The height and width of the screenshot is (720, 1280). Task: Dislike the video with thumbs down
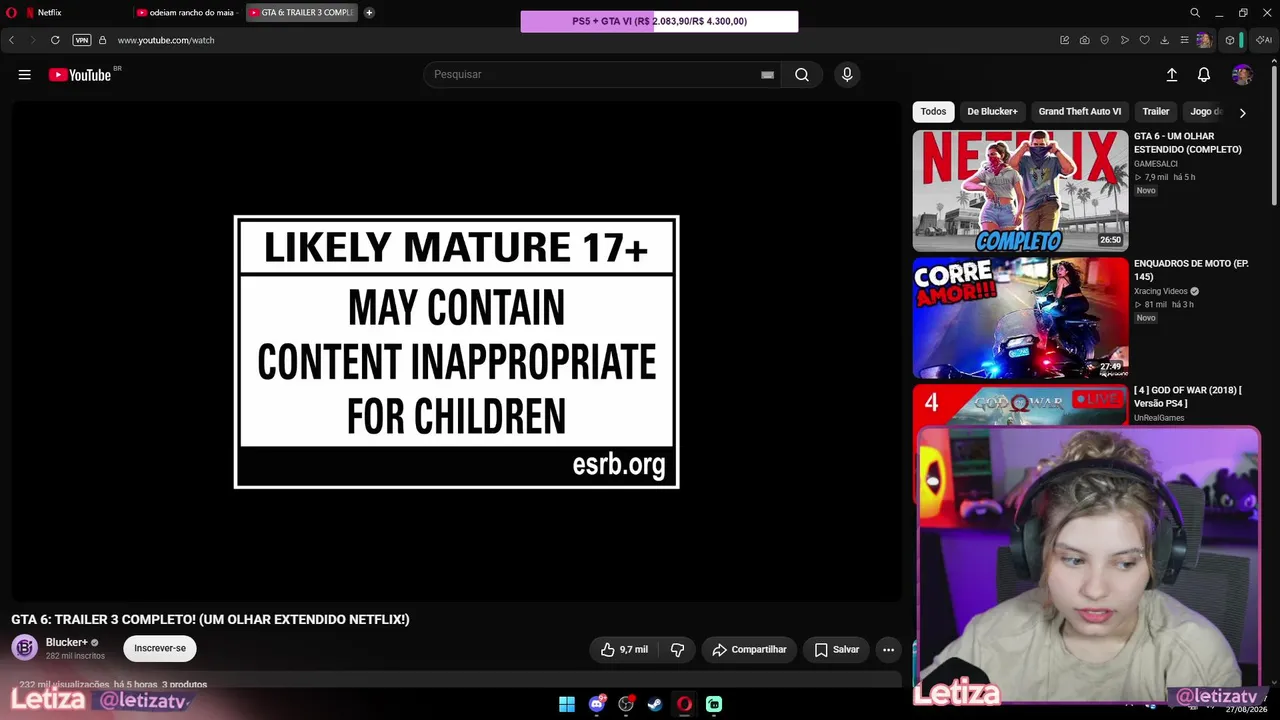pyautogui.click(x=677, y=650)
